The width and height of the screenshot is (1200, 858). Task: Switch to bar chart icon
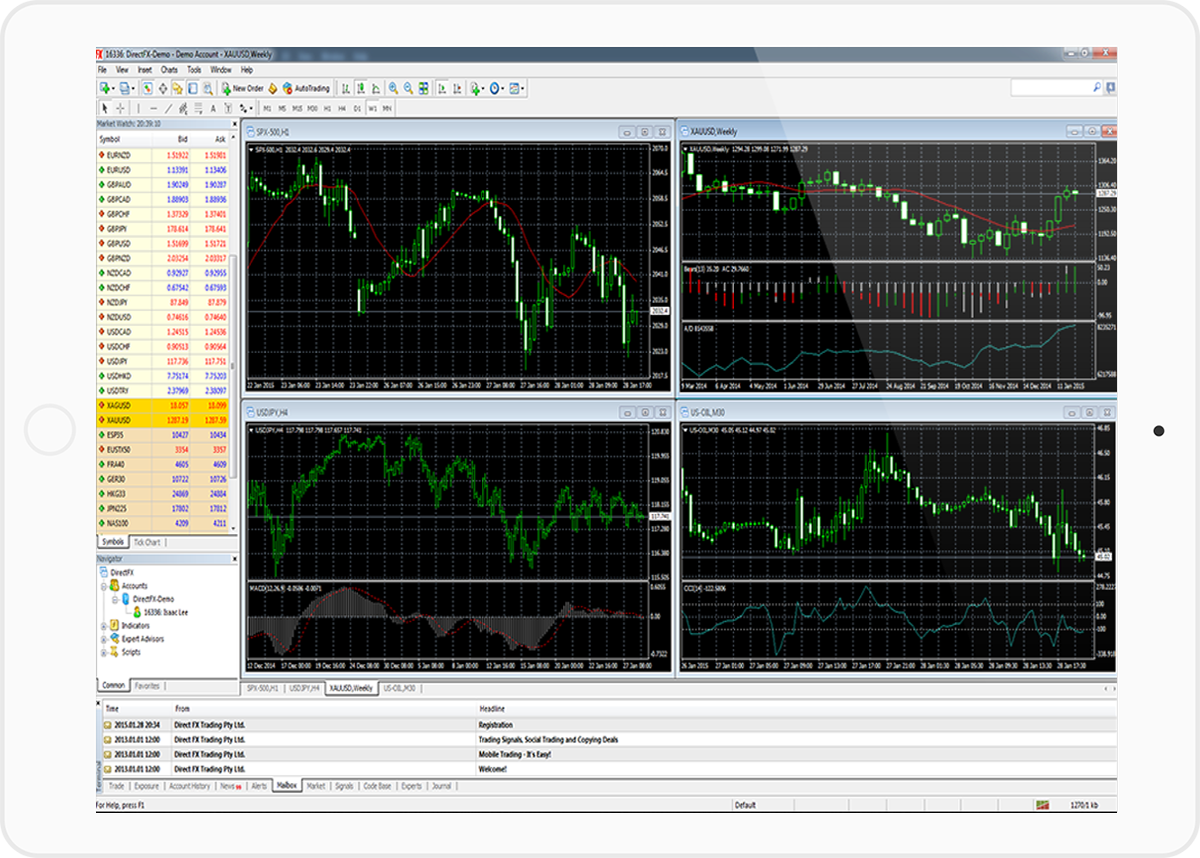coord(346,88)
